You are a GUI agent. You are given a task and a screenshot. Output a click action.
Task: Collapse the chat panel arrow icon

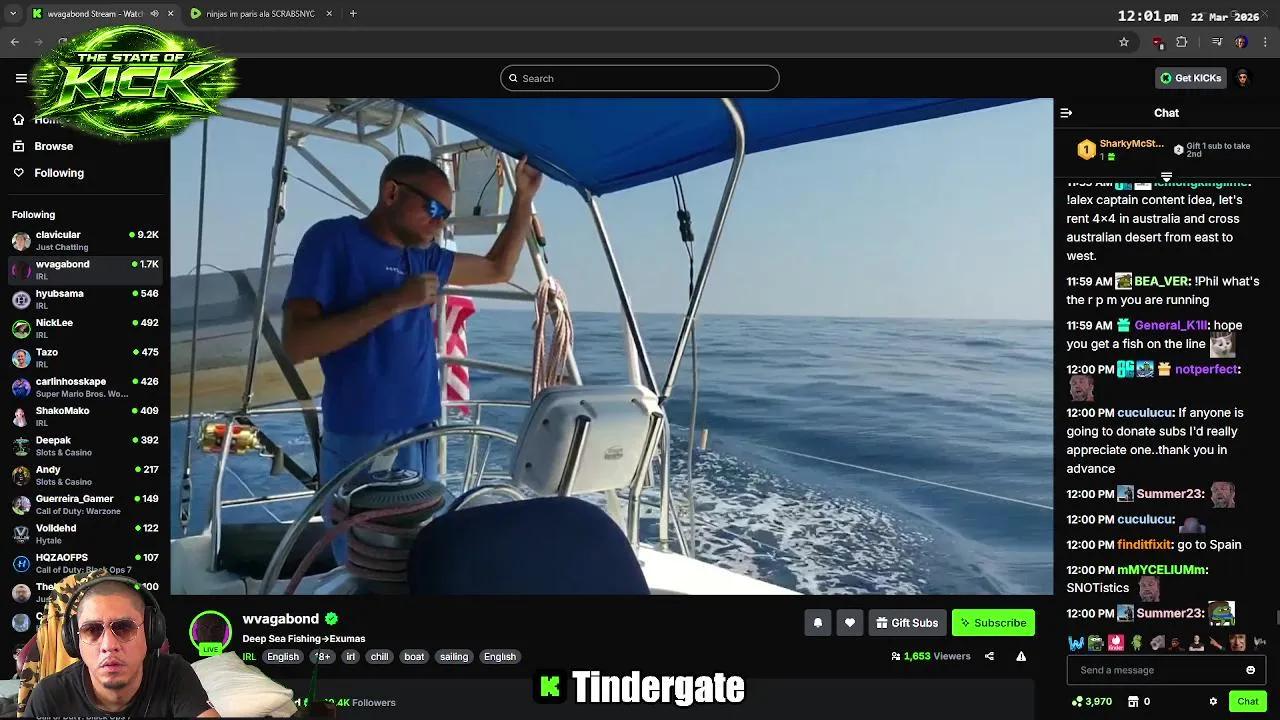[1066, 113]
